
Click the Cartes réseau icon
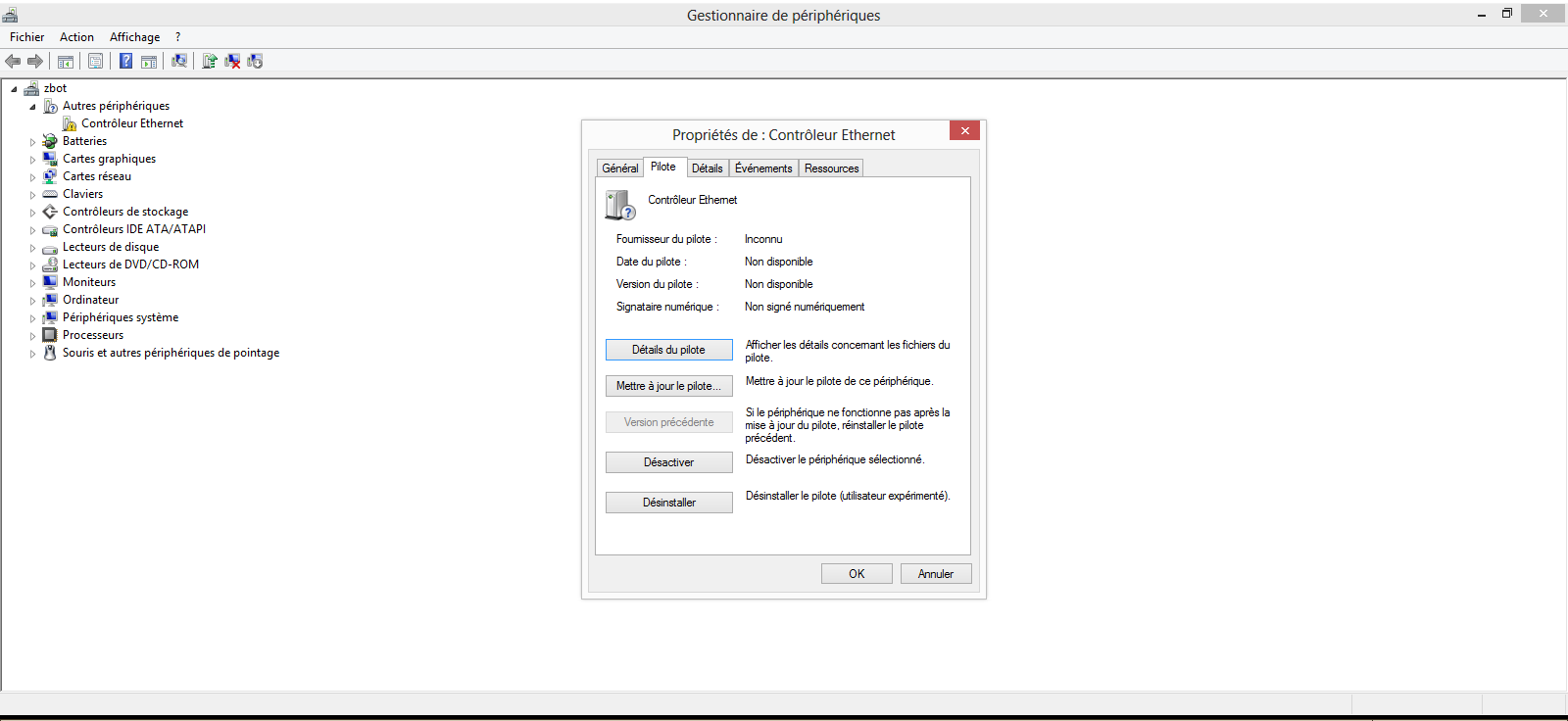(50, 176)
